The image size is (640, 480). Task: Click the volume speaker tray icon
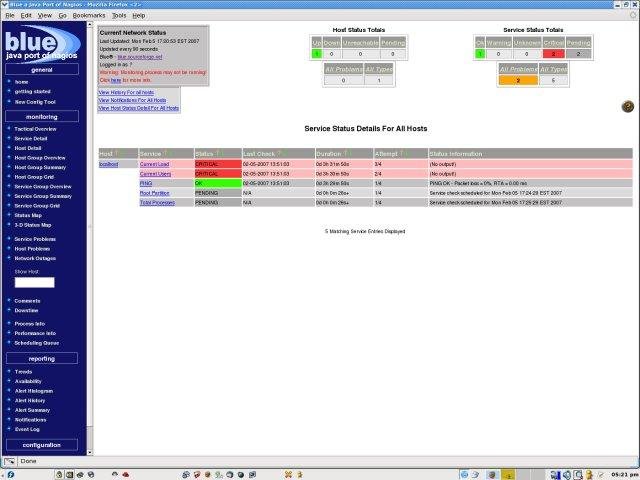coord(567,475)
